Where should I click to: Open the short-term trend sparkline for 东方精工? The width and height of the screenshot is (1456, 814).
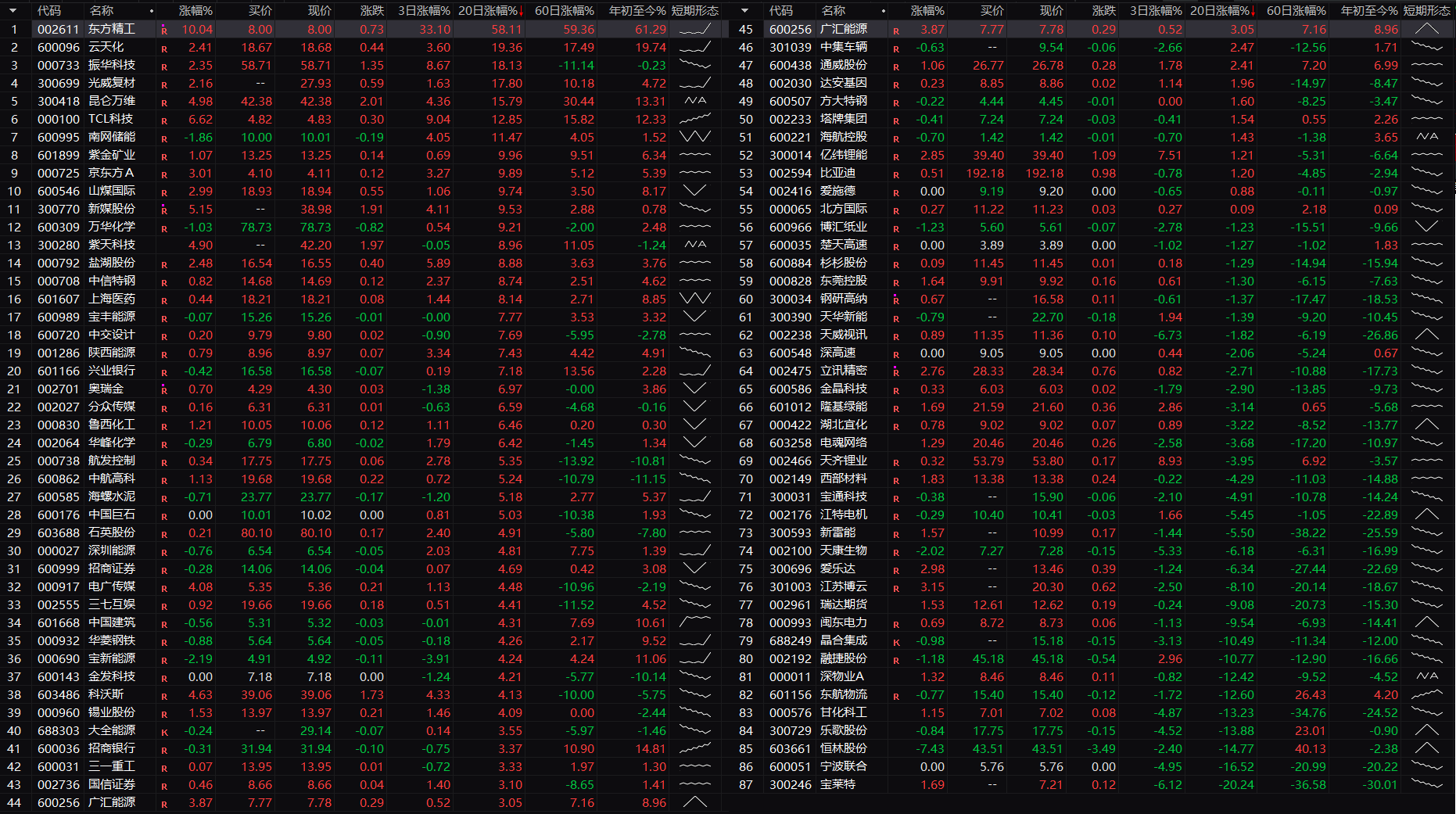click(x=695, y=29)
